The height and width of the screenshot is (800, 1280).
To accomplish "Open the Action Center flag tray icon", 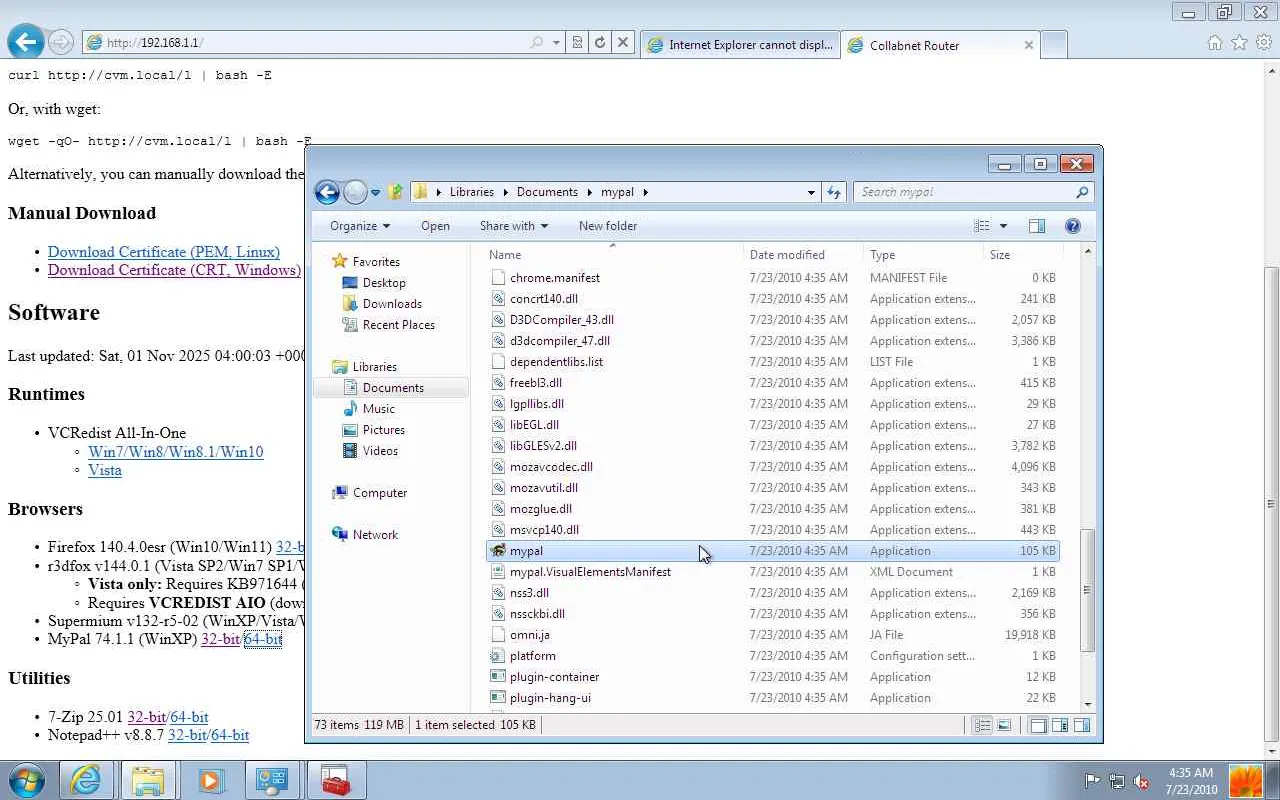I will [1093, 781].
